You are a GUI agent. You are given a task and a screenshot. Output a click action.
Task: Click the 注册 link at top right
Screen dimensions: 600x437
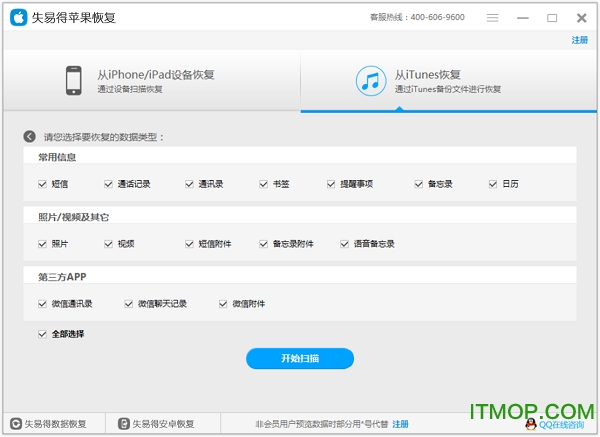579,40
